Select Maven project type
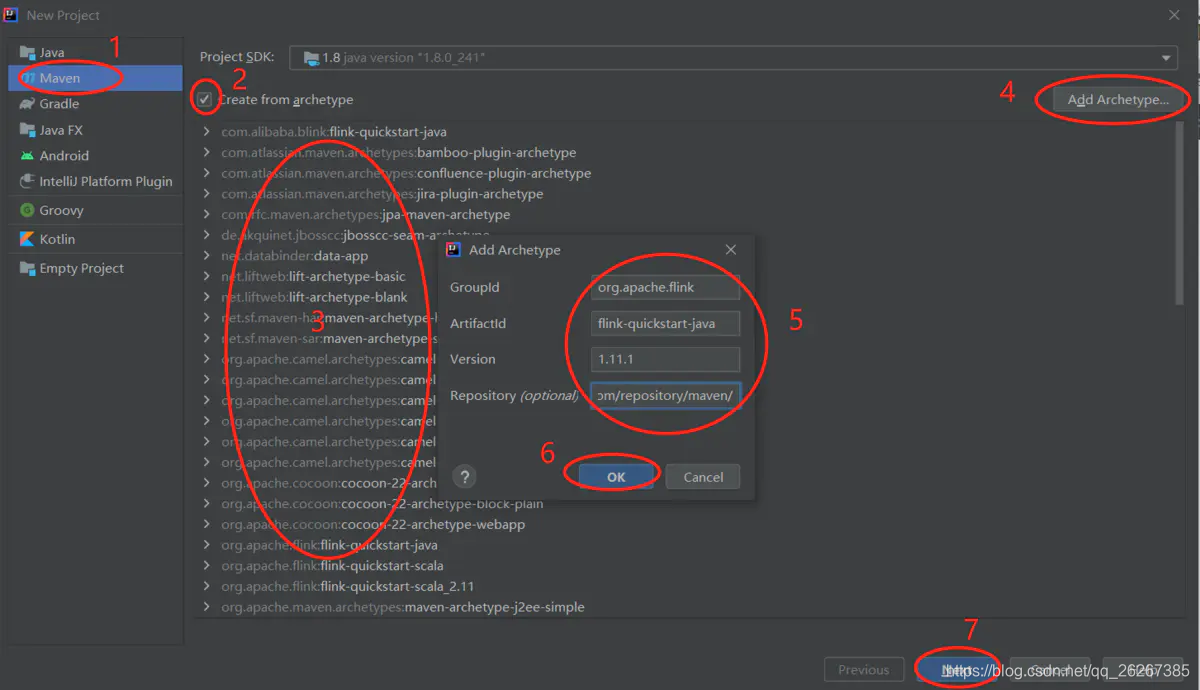The width and height of the screenshot is (1200, 690). 95,78
